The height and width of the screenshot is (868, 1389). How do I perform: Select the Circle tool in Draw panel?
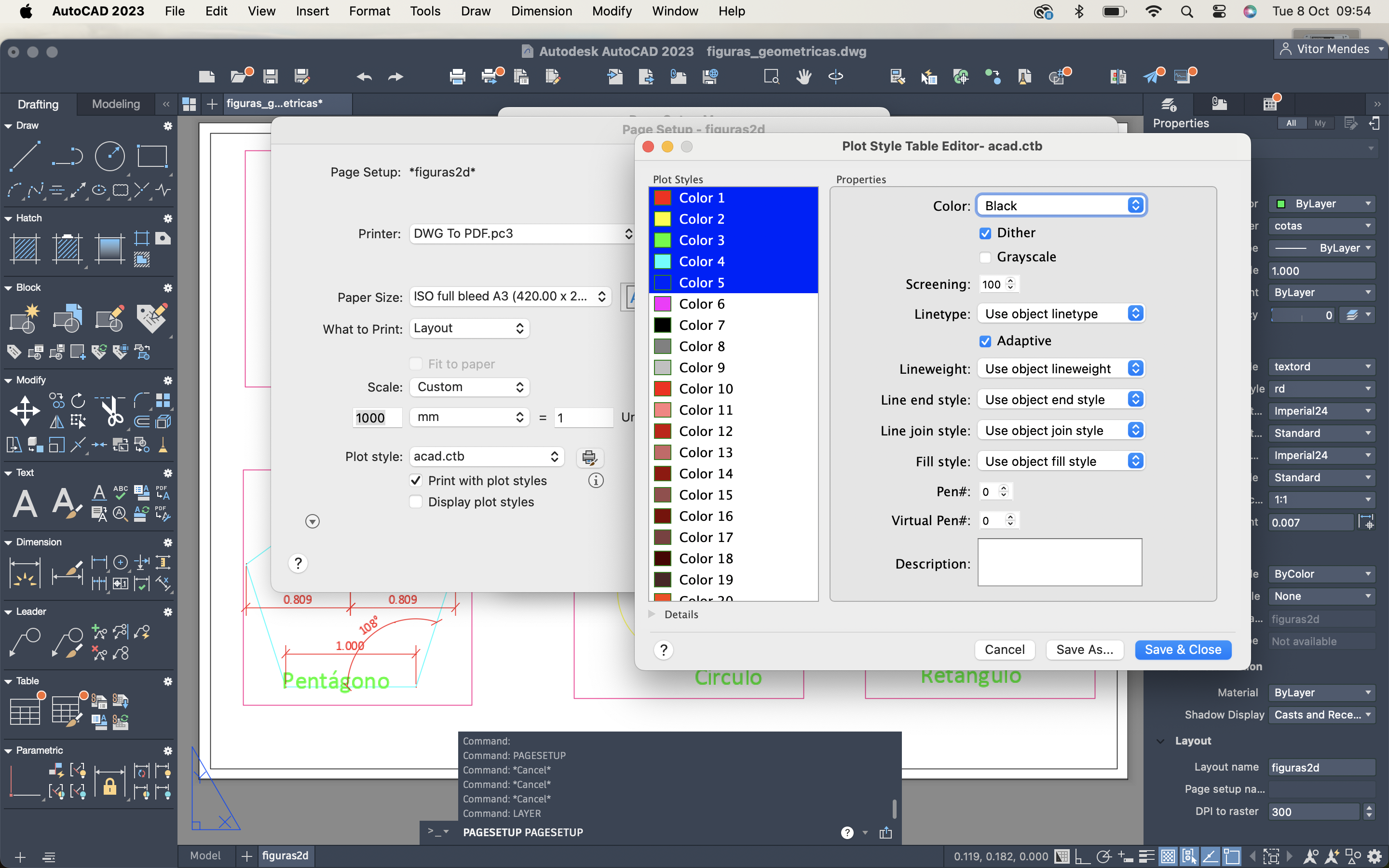click(x=109, y=156)
